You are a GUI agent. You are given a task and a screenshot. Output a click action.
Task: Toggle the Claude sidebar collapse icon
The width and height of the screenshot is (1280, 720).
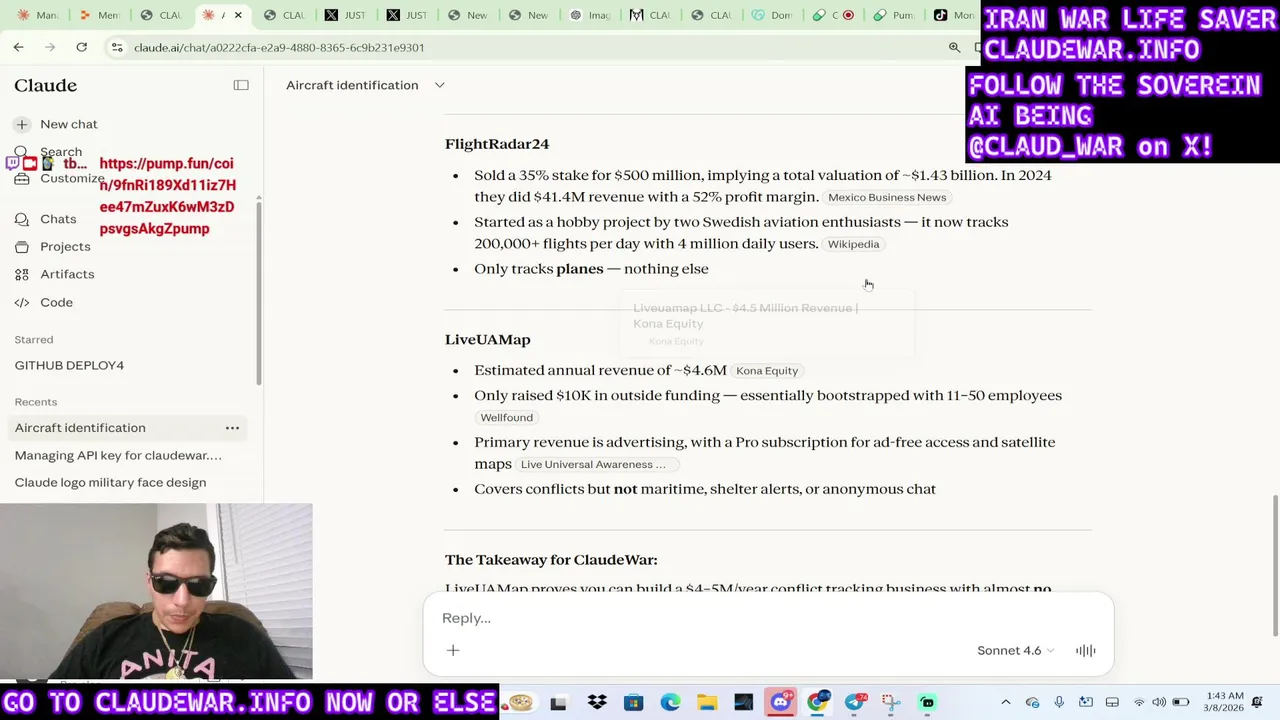241,85
